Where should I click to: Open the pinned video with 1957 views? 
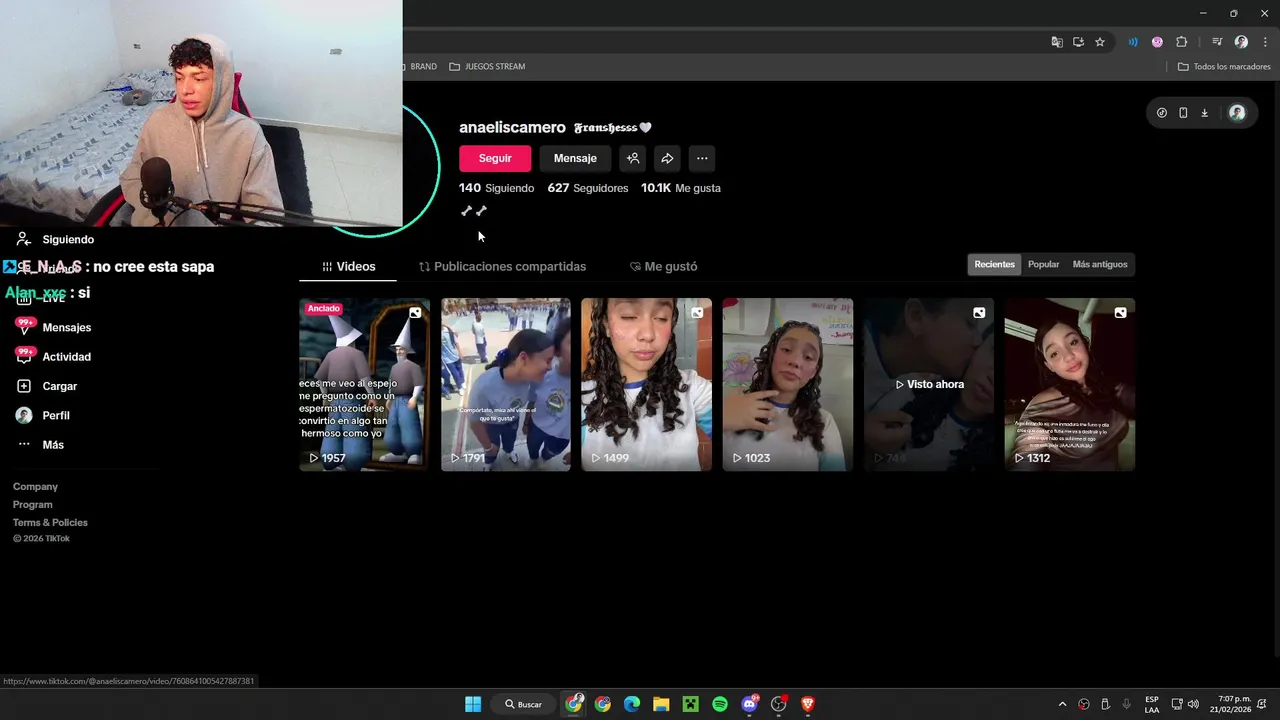click(364, 384)
